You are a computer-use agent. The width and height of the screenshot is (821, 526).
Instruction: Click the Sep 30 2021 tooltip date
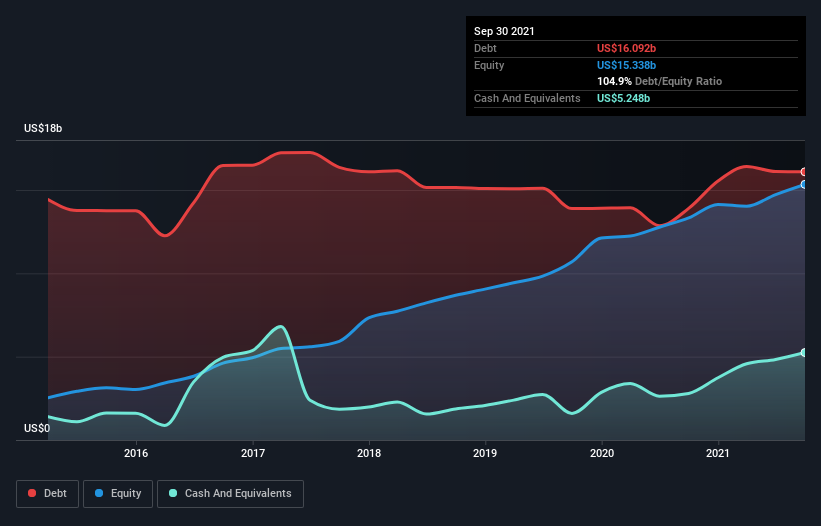click(x=504, y=31)
